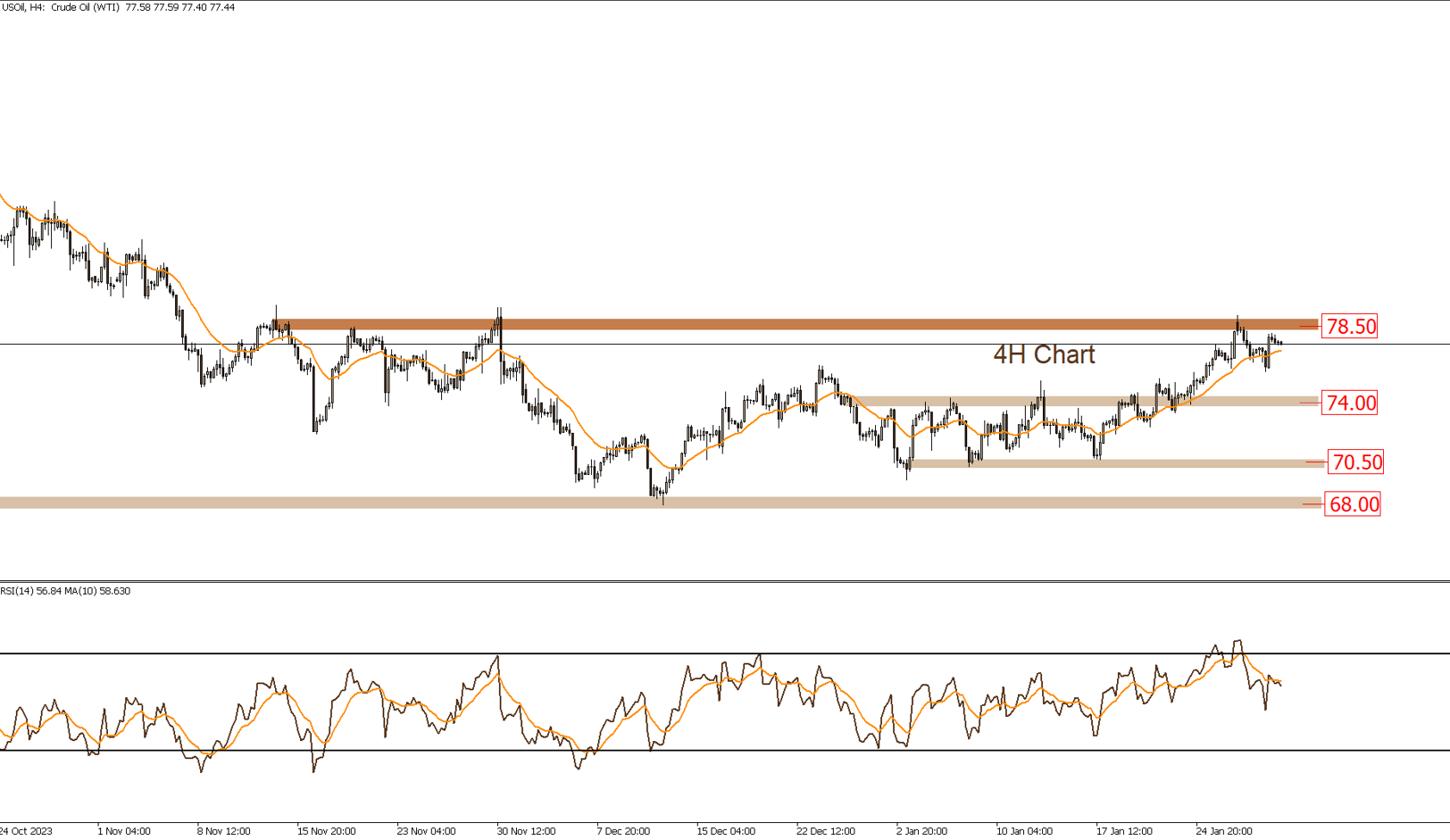This screenshot has height=840, width=1450.
Task: Select the RSI(14) indicator label
Action: [65, 591]
